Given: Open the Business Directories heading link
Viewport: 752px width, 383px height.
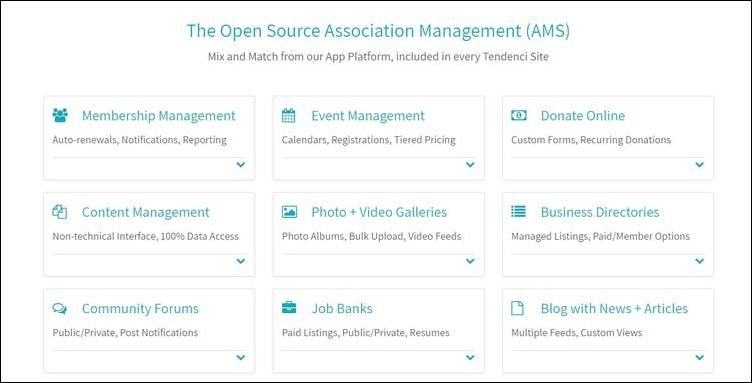Looking at the screenshot, I should [x=600, y=212].
